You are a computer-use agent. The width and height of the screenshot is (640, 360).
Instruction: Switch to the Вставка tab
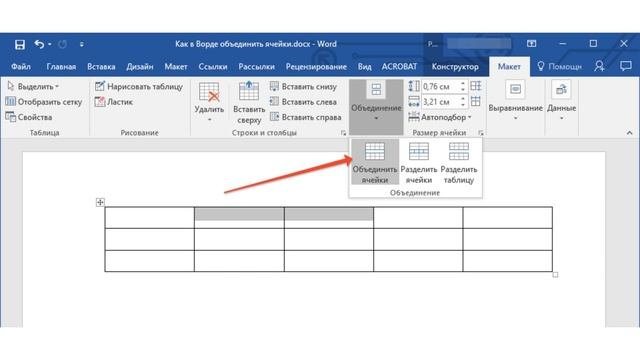pos(101,67)
